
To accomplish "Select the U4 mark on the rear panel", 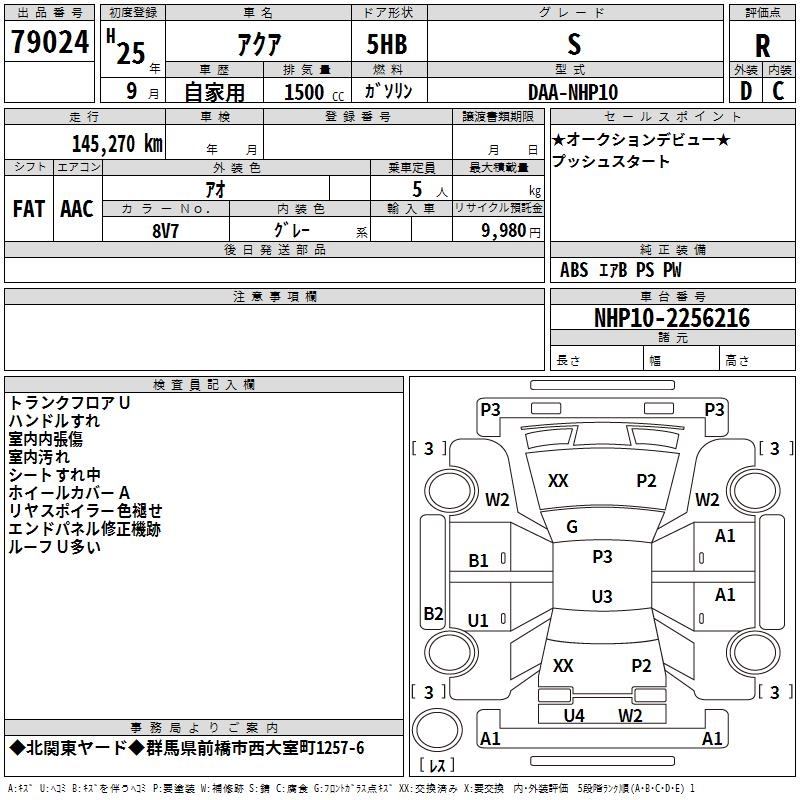I will pos(574,715).
